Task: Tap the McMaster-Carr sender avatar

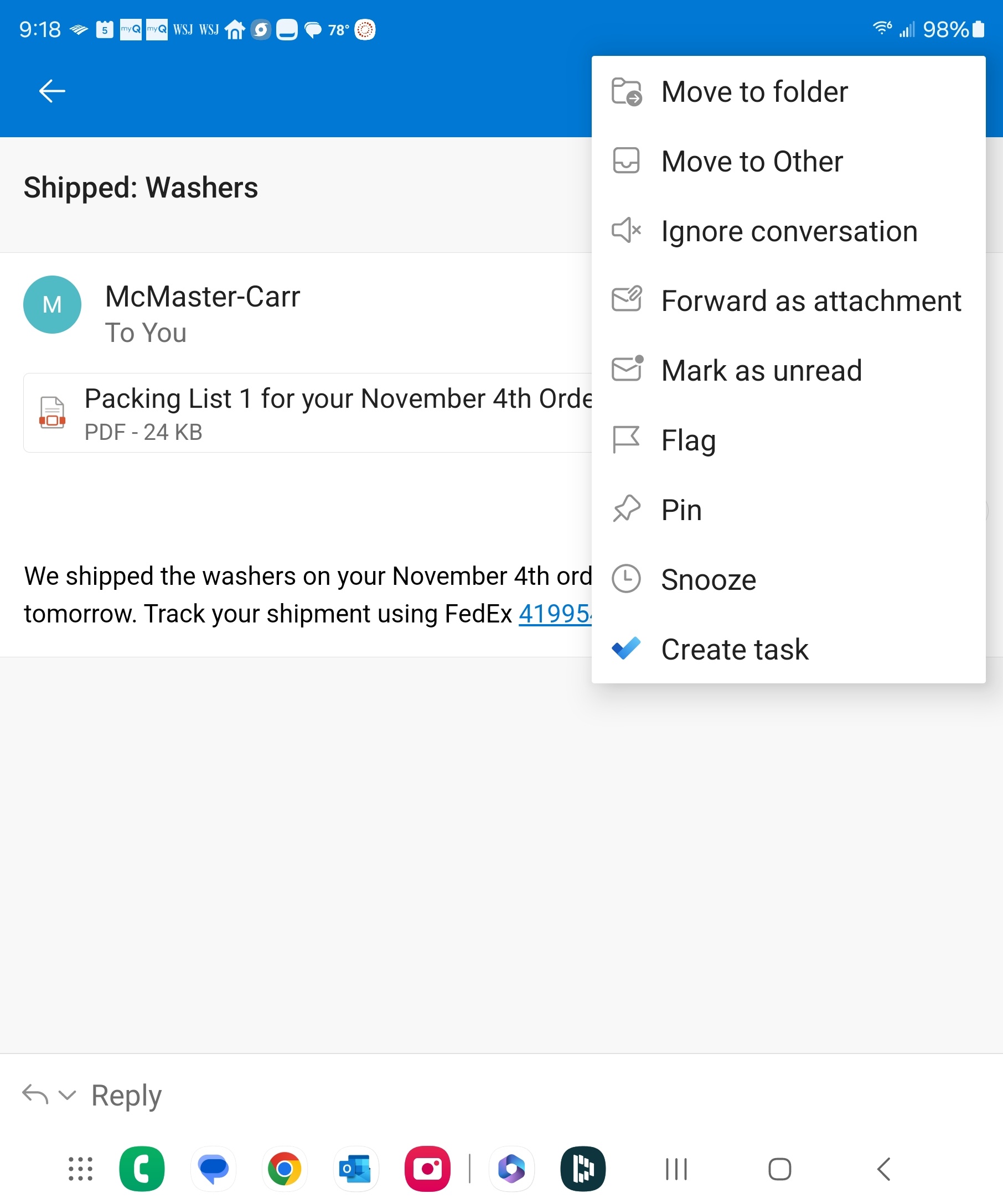Action: coord(51,304)
